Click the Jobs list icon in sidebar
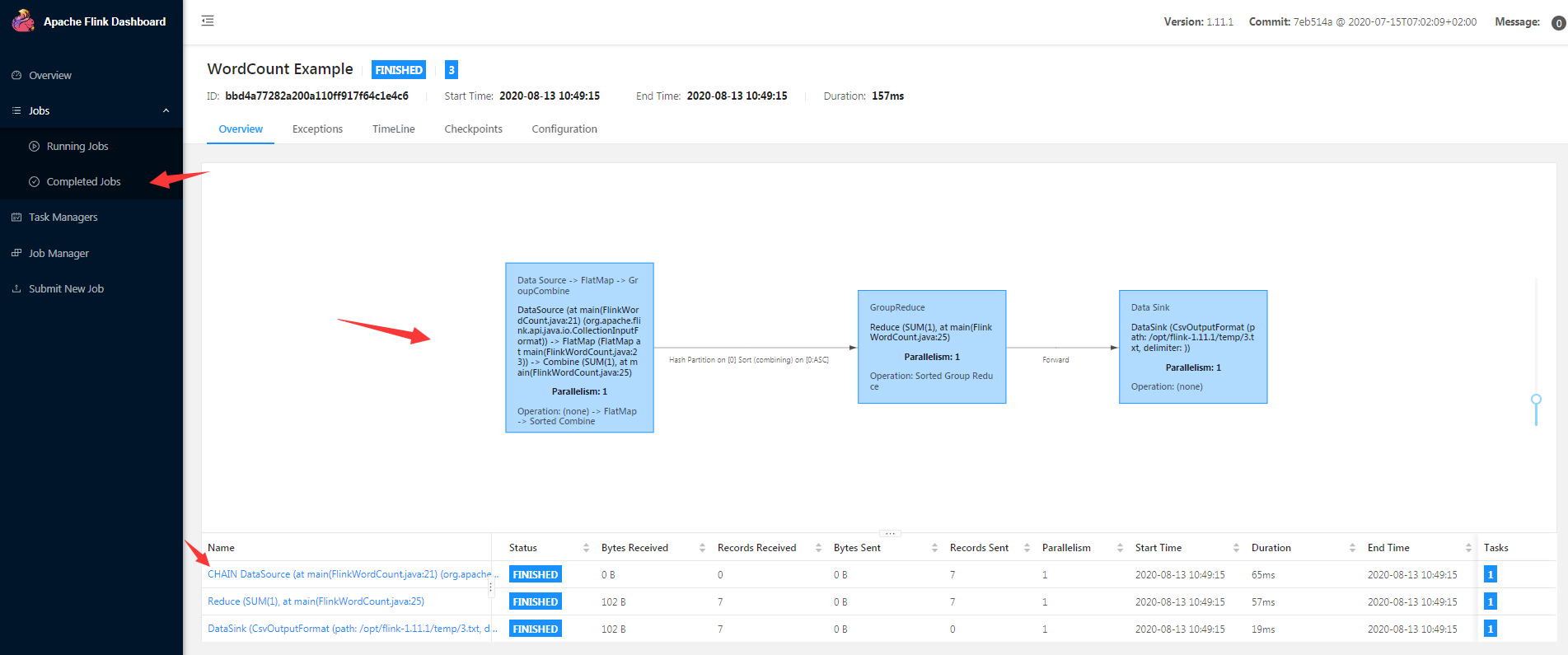The width and height of the screenshot is (1568, 655). pos(16,110)
